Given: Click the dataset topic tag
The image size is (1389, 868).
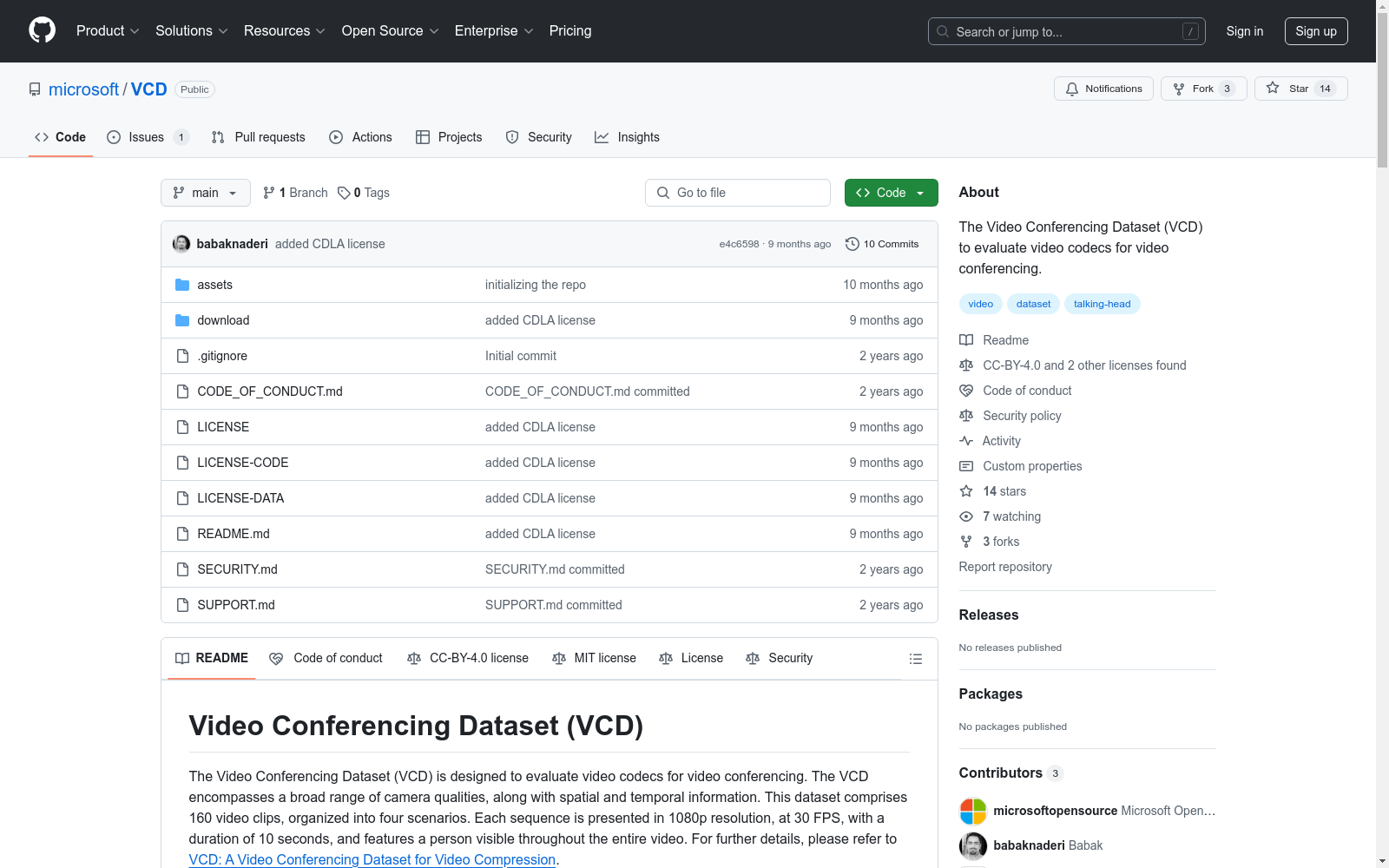Looking at the screenshot, I should (x=1033, y=304).
